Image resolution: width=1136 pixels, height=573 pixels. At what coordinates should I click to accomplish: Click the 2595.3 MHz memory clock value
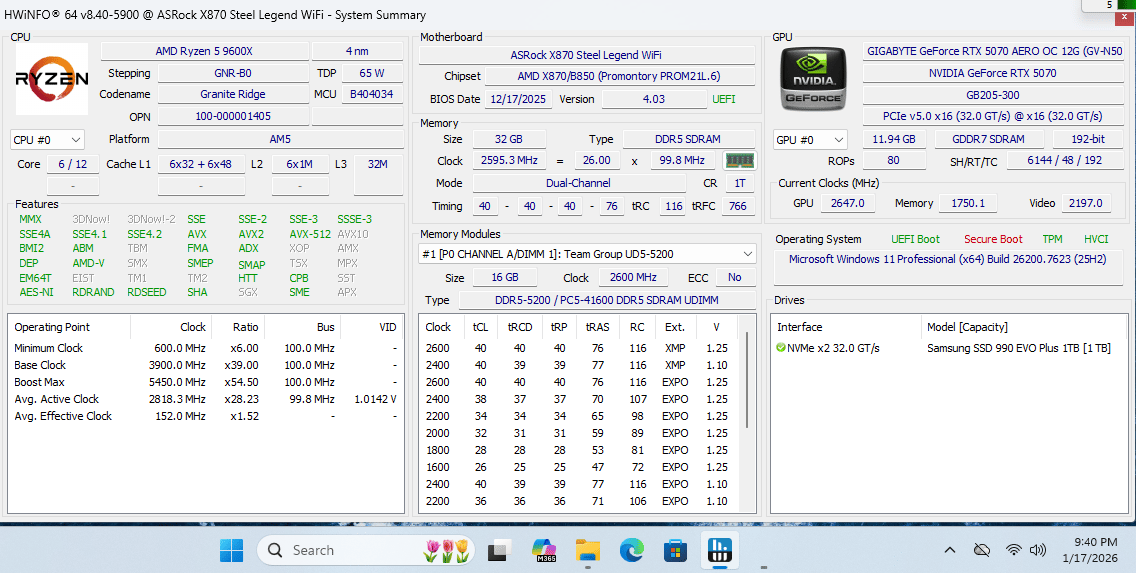click(x=510, y=161)
